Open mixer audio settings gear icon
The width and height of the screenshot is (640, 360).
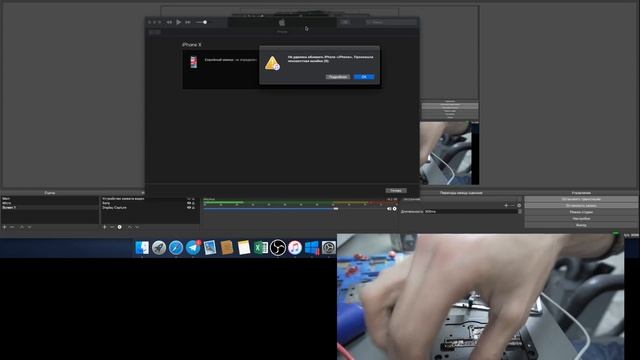[395, 209]
